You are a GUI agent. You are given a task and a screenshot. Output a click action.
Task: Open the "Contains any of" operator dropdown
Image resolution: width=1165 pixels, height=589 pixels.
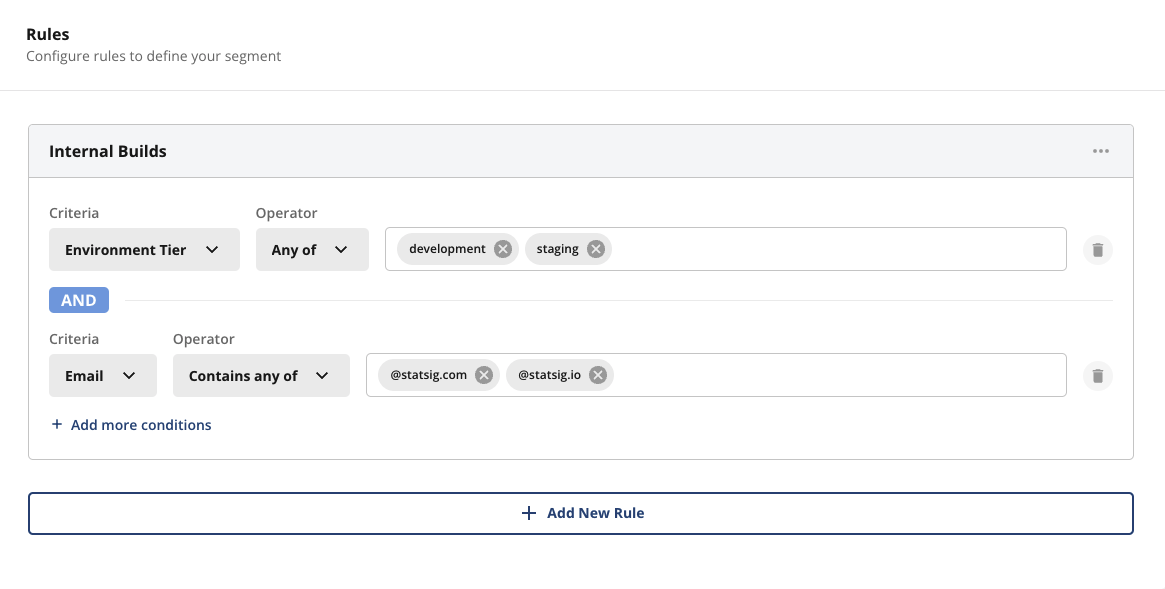[261, 375]
